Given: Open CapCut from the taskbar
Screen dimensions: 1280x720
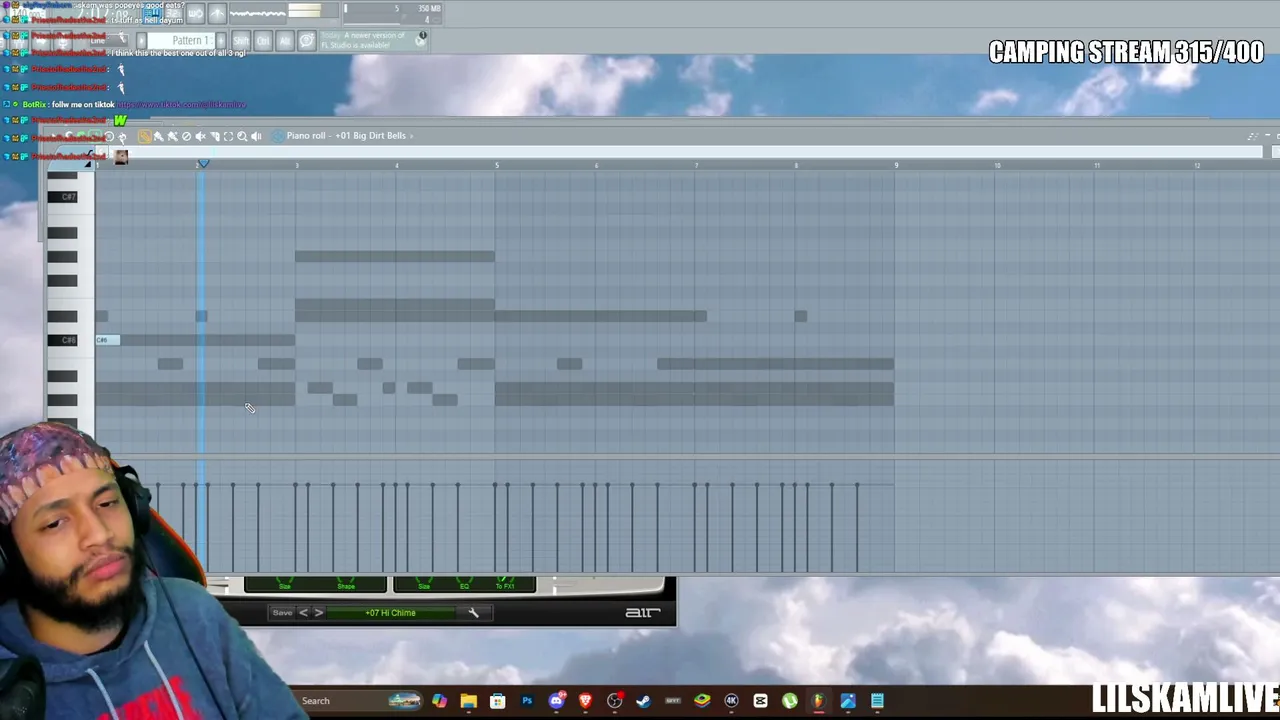Looking at the screenshot, I should [x=760, y=701].
